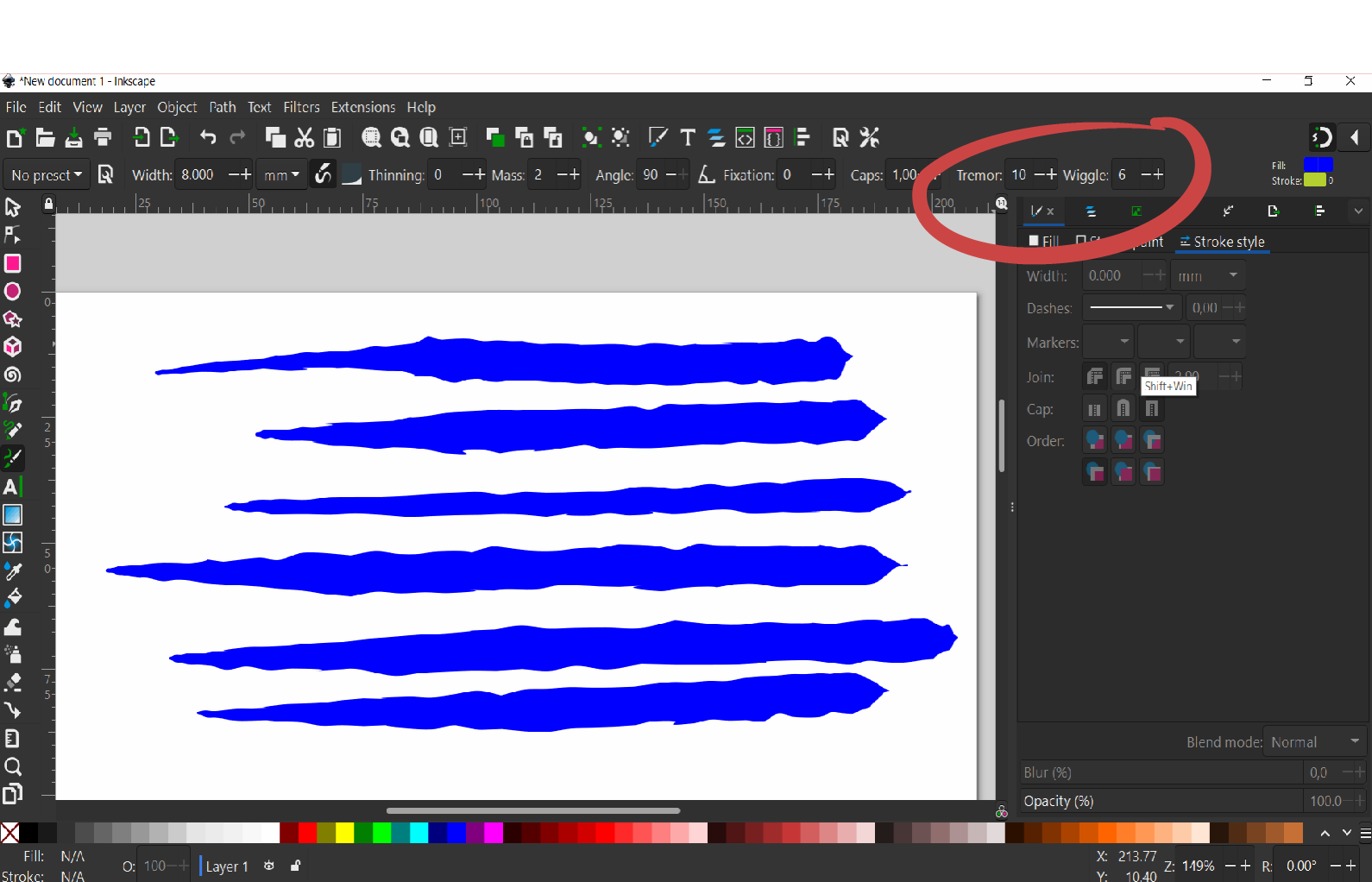The image size is (1372, 882).
Task: Select the Zoom tool in the toolbox
Action: click(x=13, y=766)
